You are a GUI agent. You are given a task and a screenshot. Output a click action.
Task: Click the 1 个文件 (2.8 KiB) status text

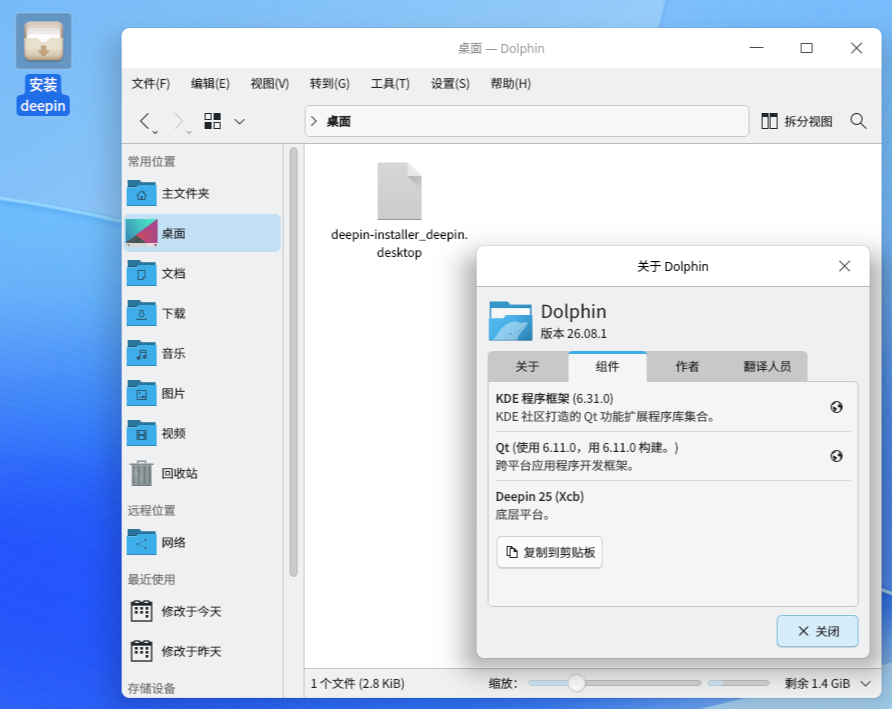(x=357, y=683)
